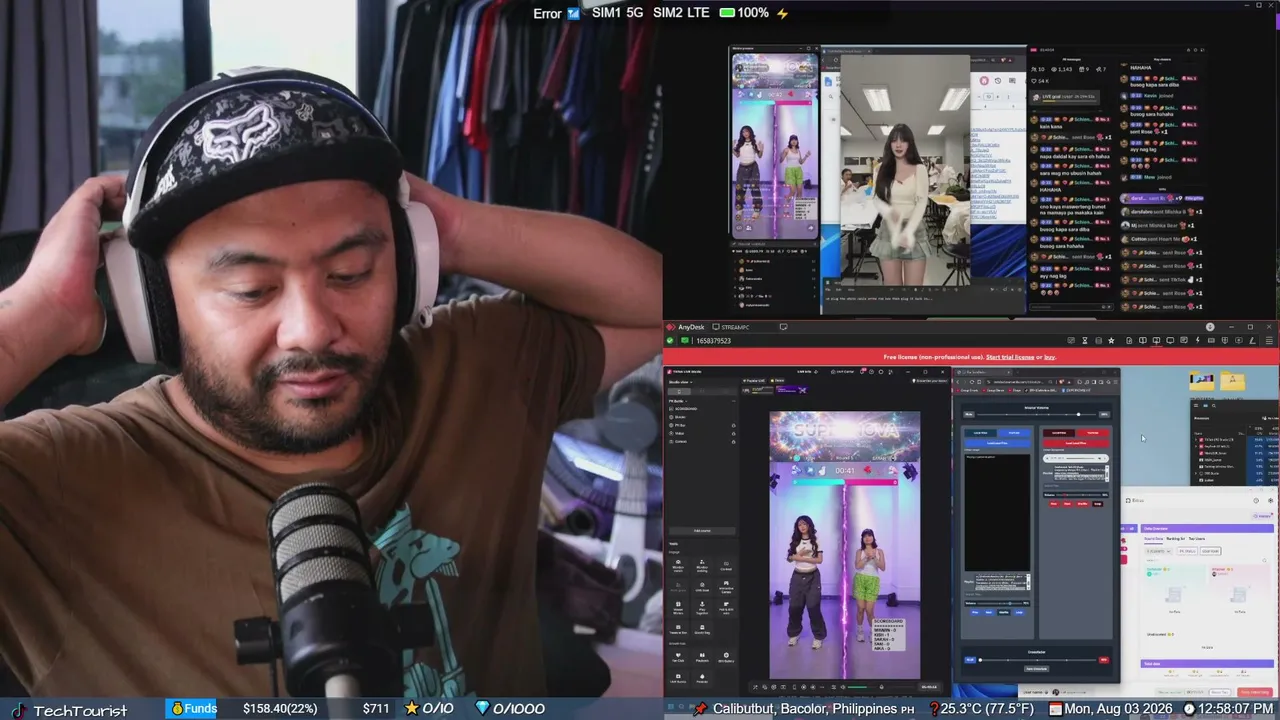Image resolution: width=1280 pixels, height=720 pixels.
Task: Toggle Shuffle on the blue left deck
Action: click(x=1004, y=612)
